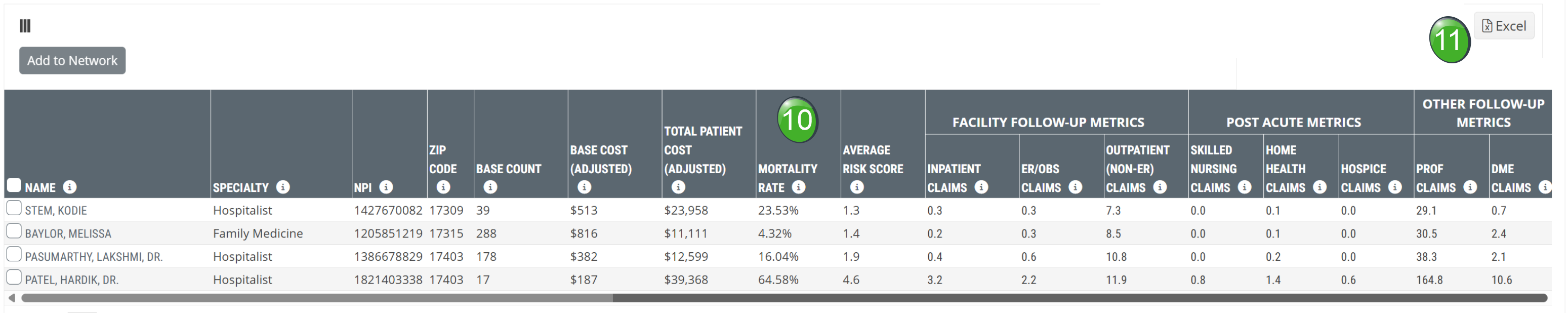Click Home Health Claims info icon
Viewport: 1568px width, 313px height.
click(1319, 187)
